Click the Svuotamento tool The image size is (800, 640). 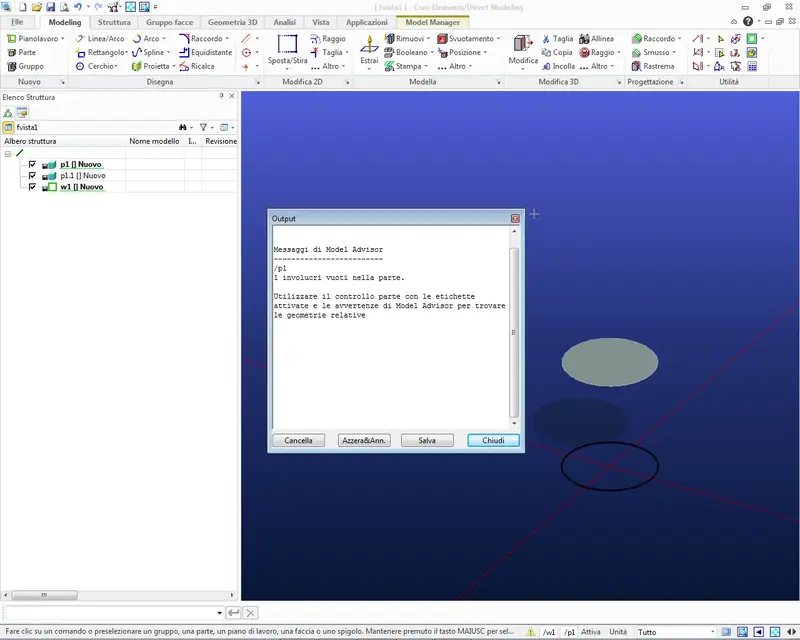point(468,38)
